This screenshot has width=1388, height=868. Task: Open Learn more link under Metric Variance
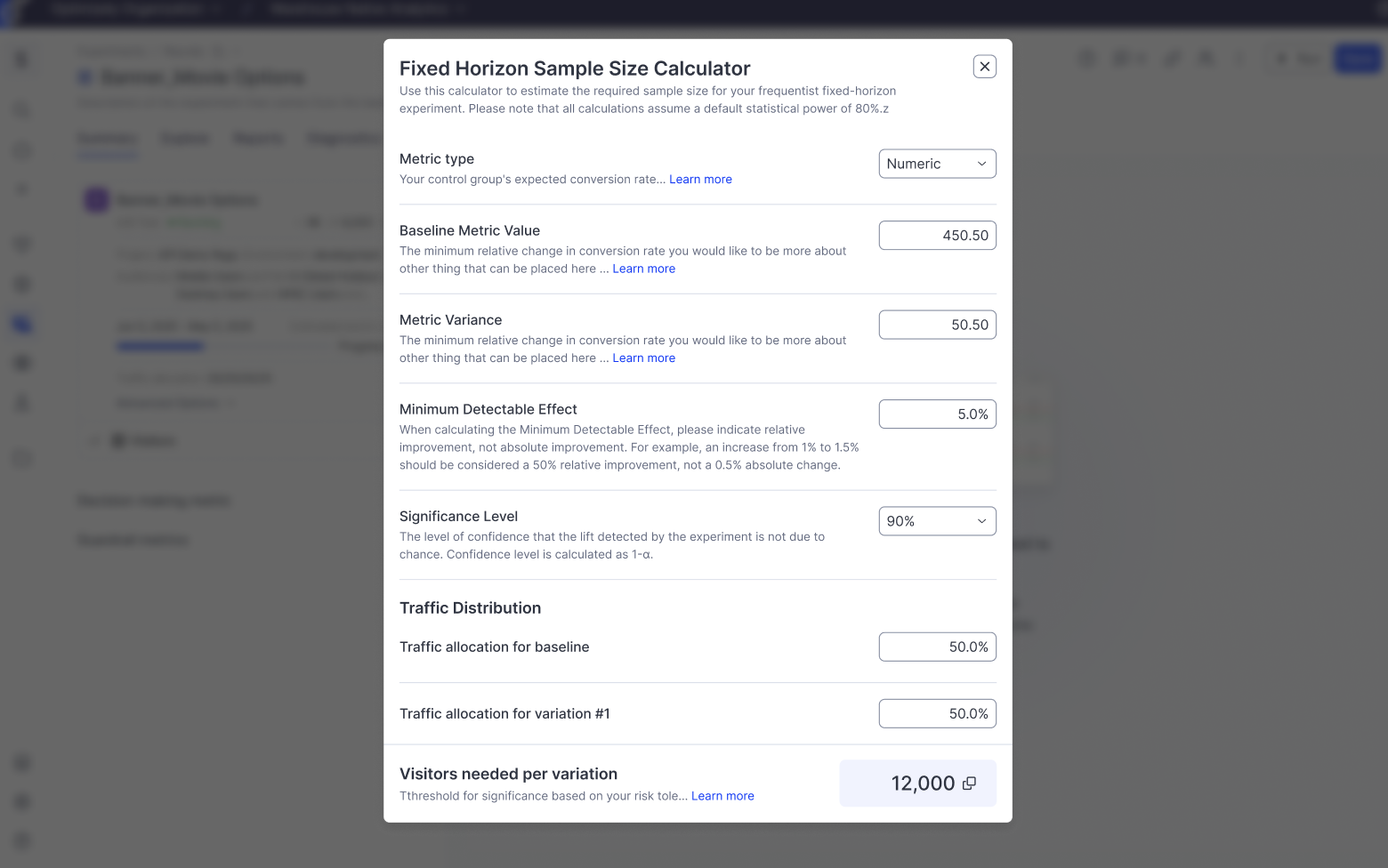click(643, 358)
